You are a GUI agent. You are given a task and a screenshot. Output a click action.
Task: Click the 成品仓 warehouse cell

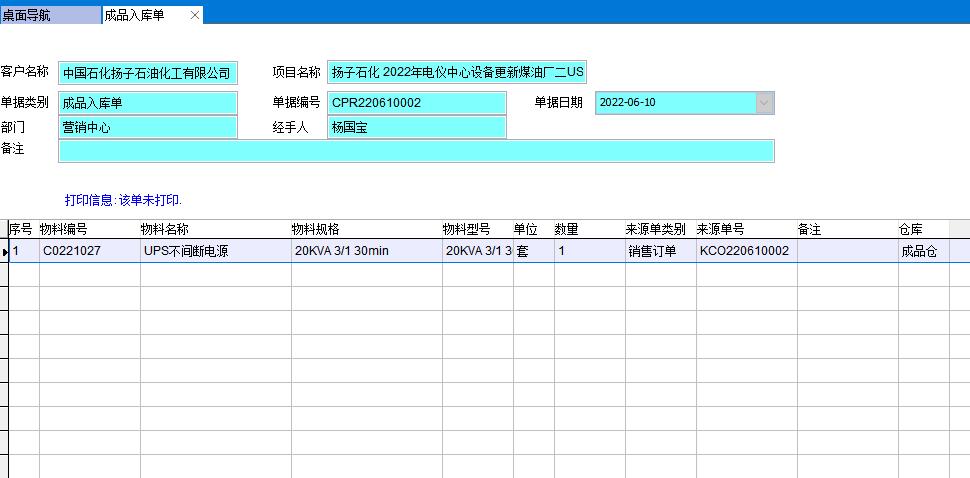932,252
